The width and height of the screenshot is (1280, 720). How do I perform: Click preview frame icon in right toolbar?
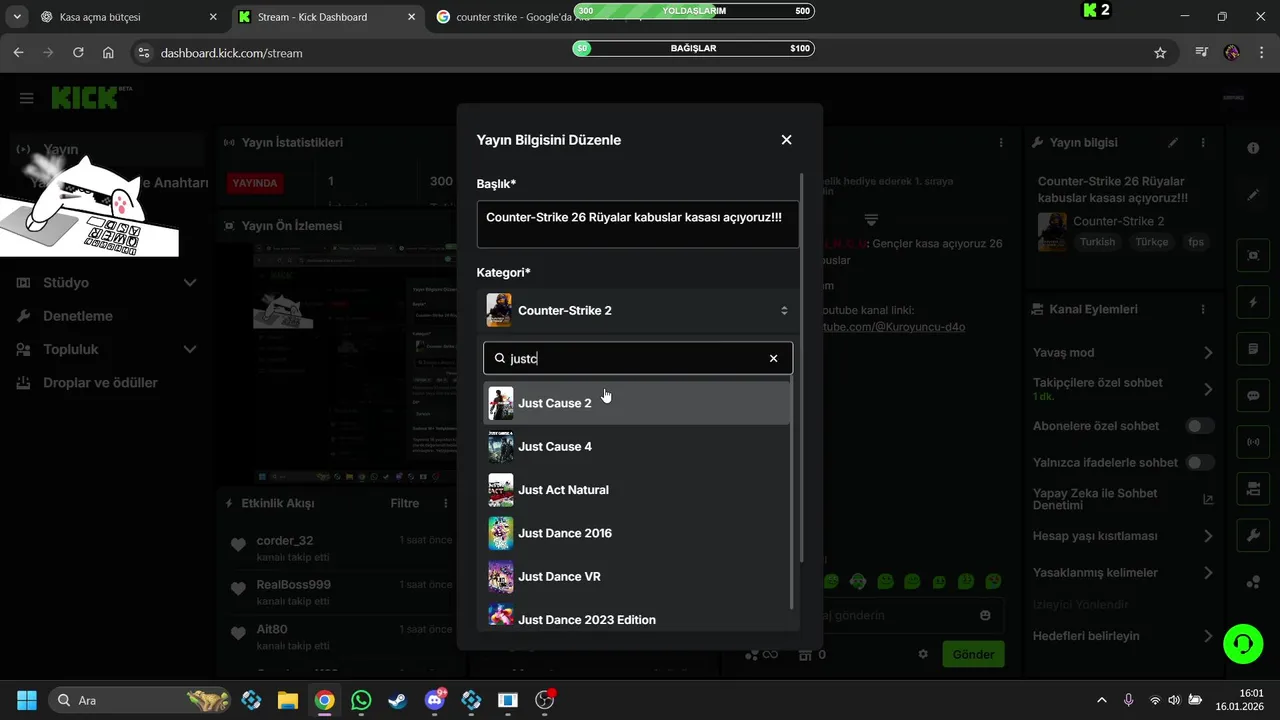coord(1253,255)
